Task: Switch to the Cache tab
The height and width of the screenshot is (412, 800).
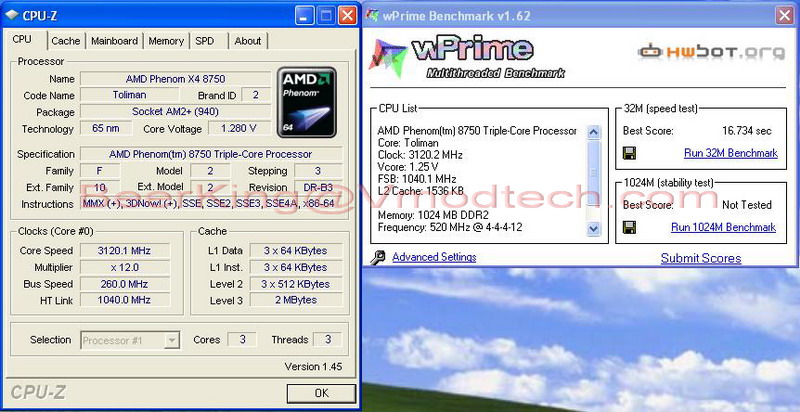Action: coord(66,41)
